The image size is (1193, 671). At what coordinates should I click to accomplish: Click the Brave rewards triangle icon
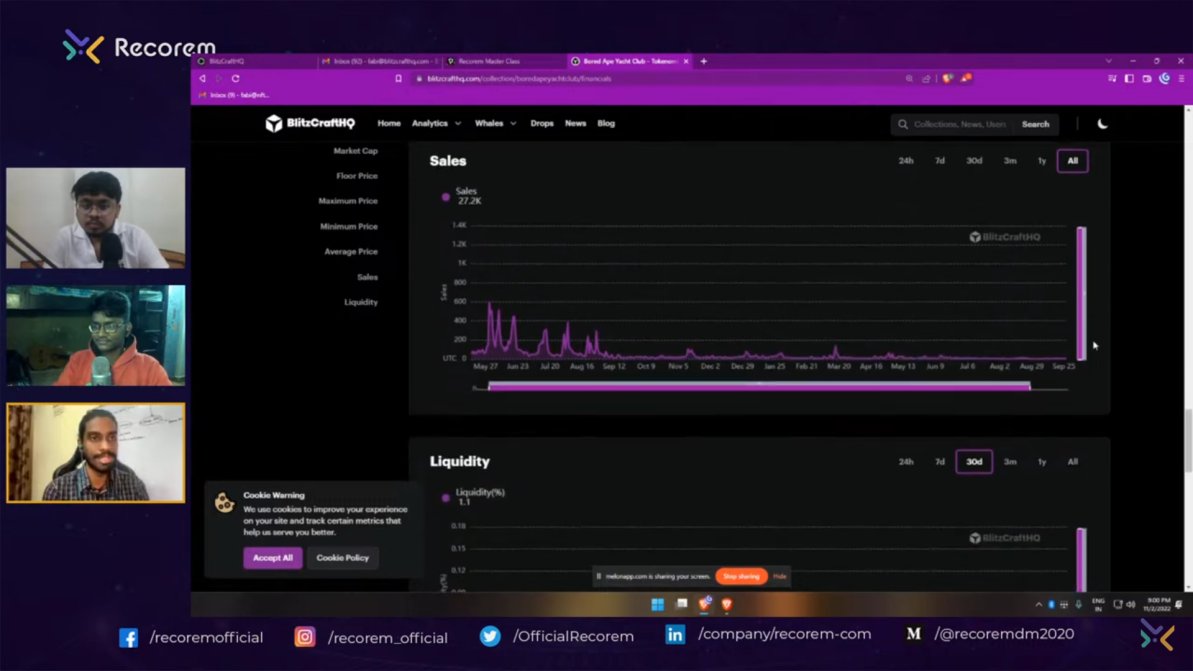966,78
